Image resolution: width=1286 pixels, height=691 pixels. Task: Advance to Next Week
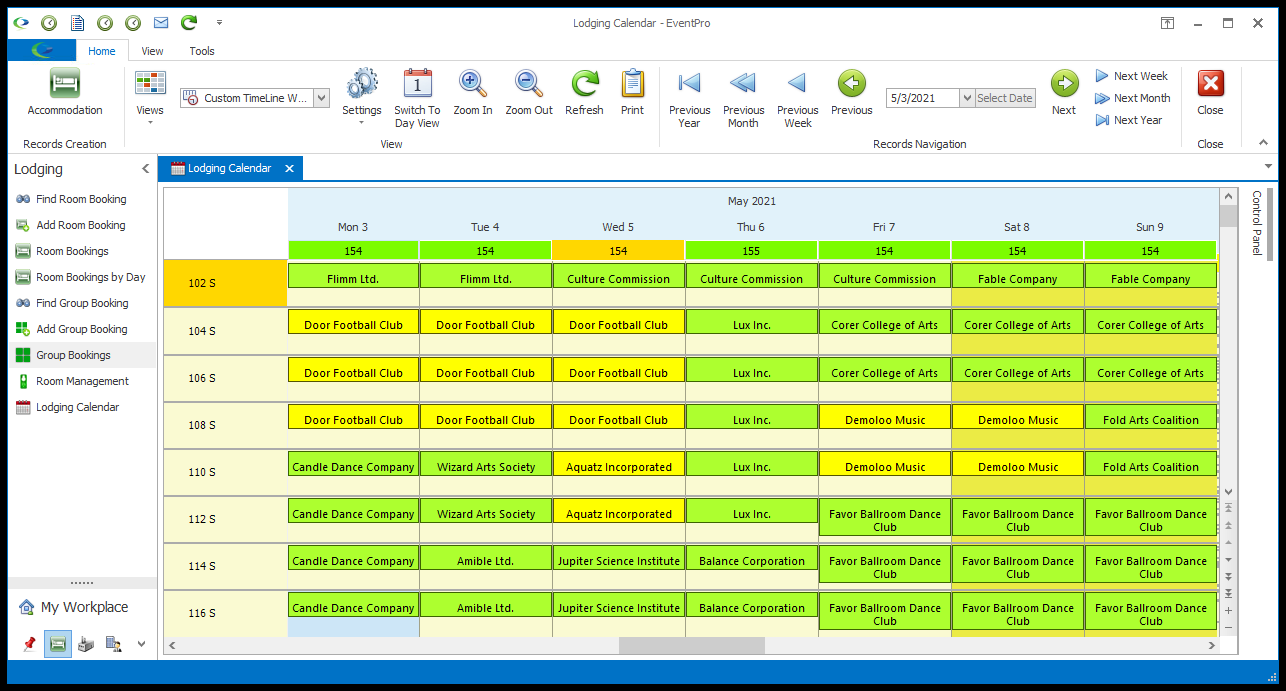click(1131, 76)
